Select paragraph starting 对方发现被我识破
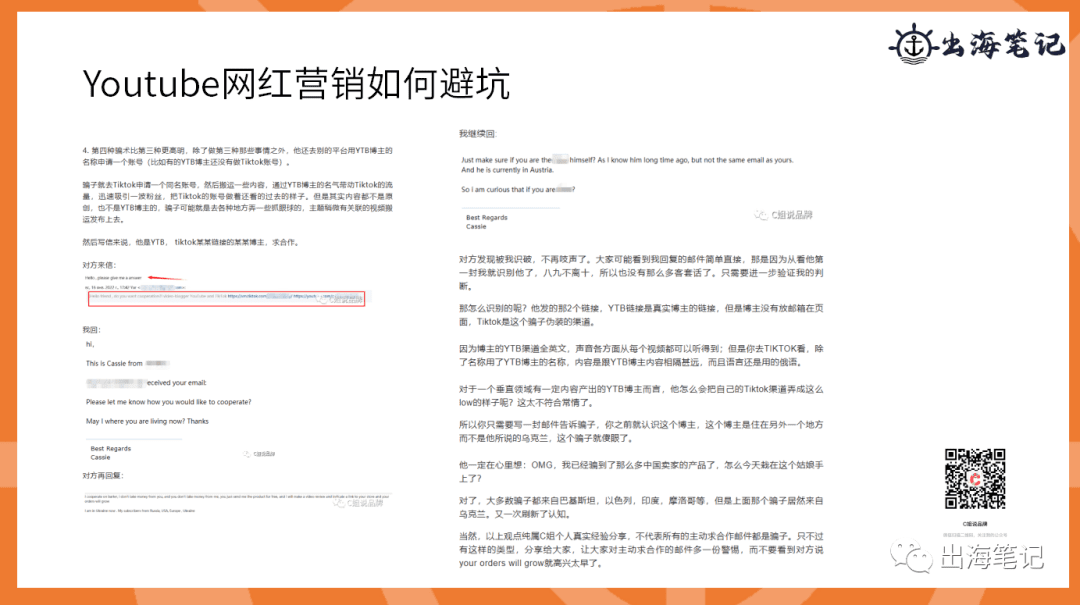 (641, 272)
